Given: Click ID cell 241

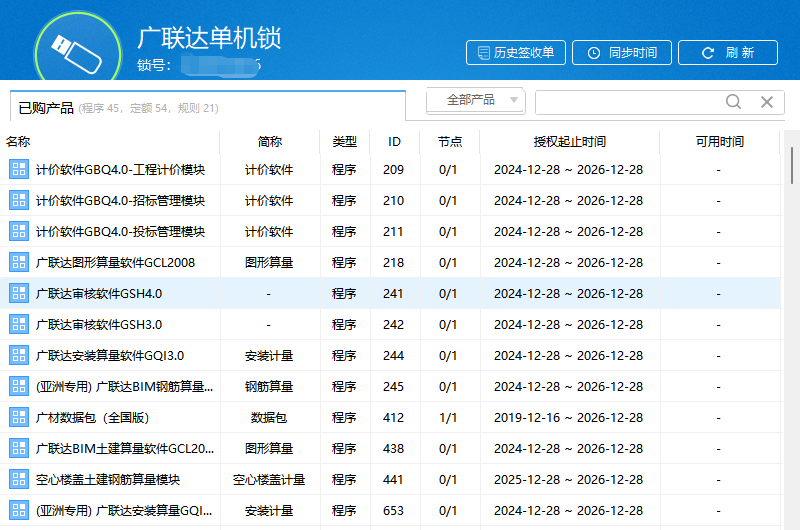Looking at the screenshot, I should pos(393,293).
